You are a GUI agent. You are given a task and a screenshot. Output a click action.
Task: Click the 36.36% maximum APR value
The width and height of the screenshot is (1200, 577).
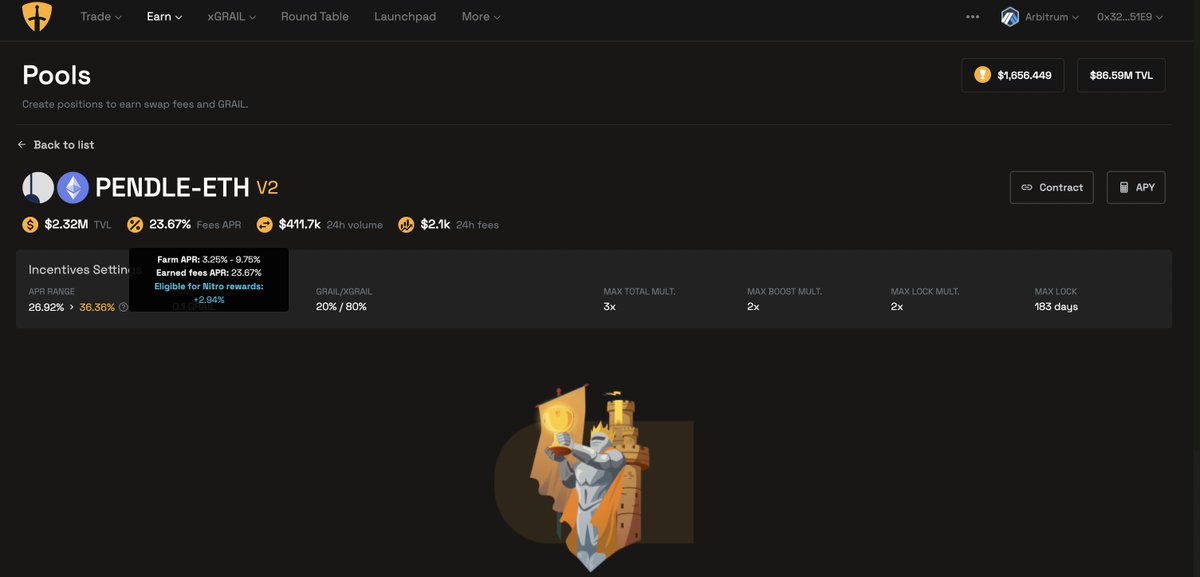(97, 307)
